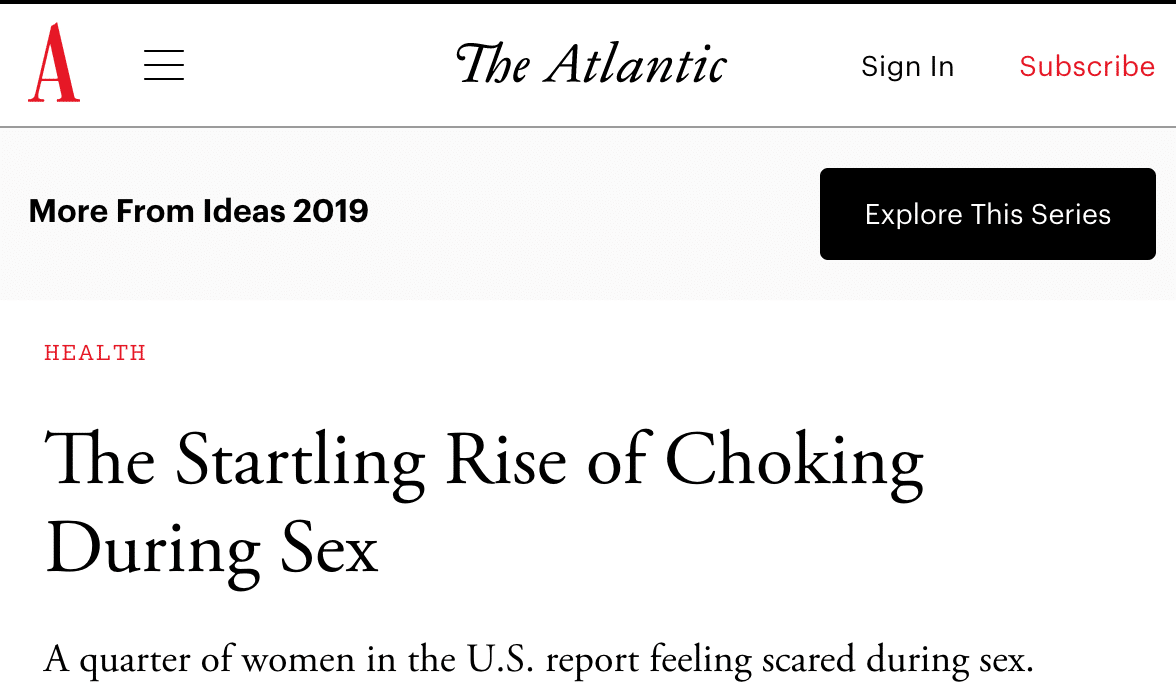Click the "More From Ideas 2019" heading
1176x700 pixels.
[x=198, y=211]
